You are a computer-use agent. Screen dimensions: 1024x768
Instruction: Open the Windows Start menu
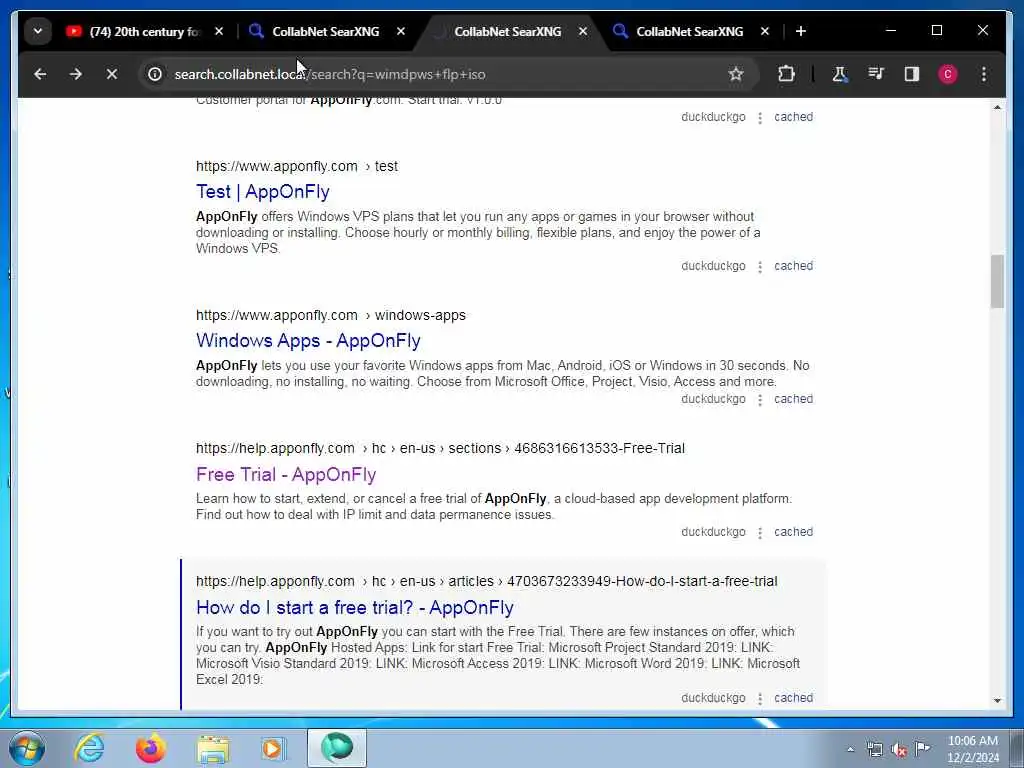27,748
